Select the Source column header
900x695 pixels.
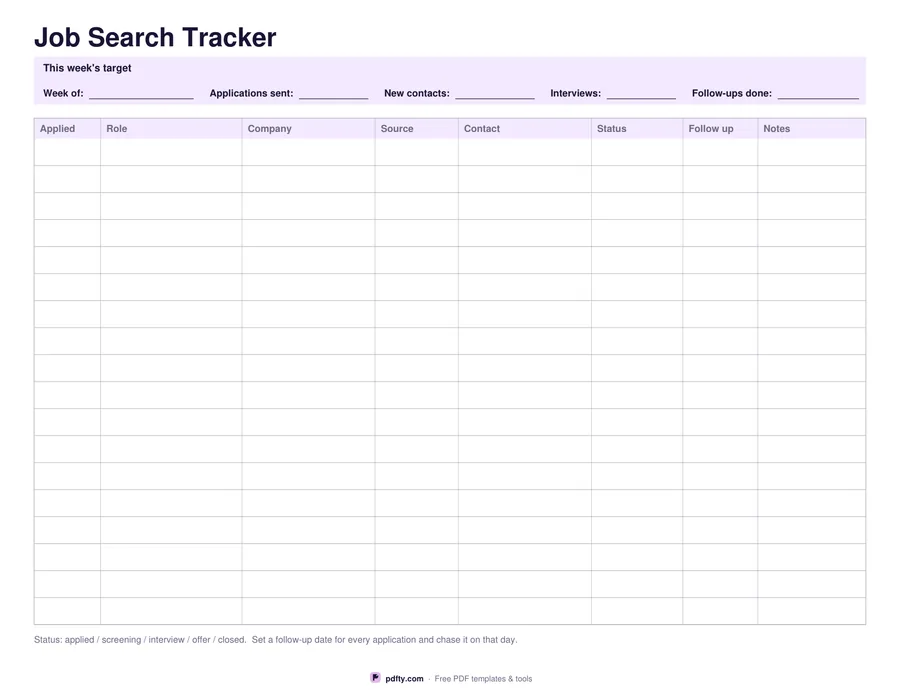coord(417,129)
